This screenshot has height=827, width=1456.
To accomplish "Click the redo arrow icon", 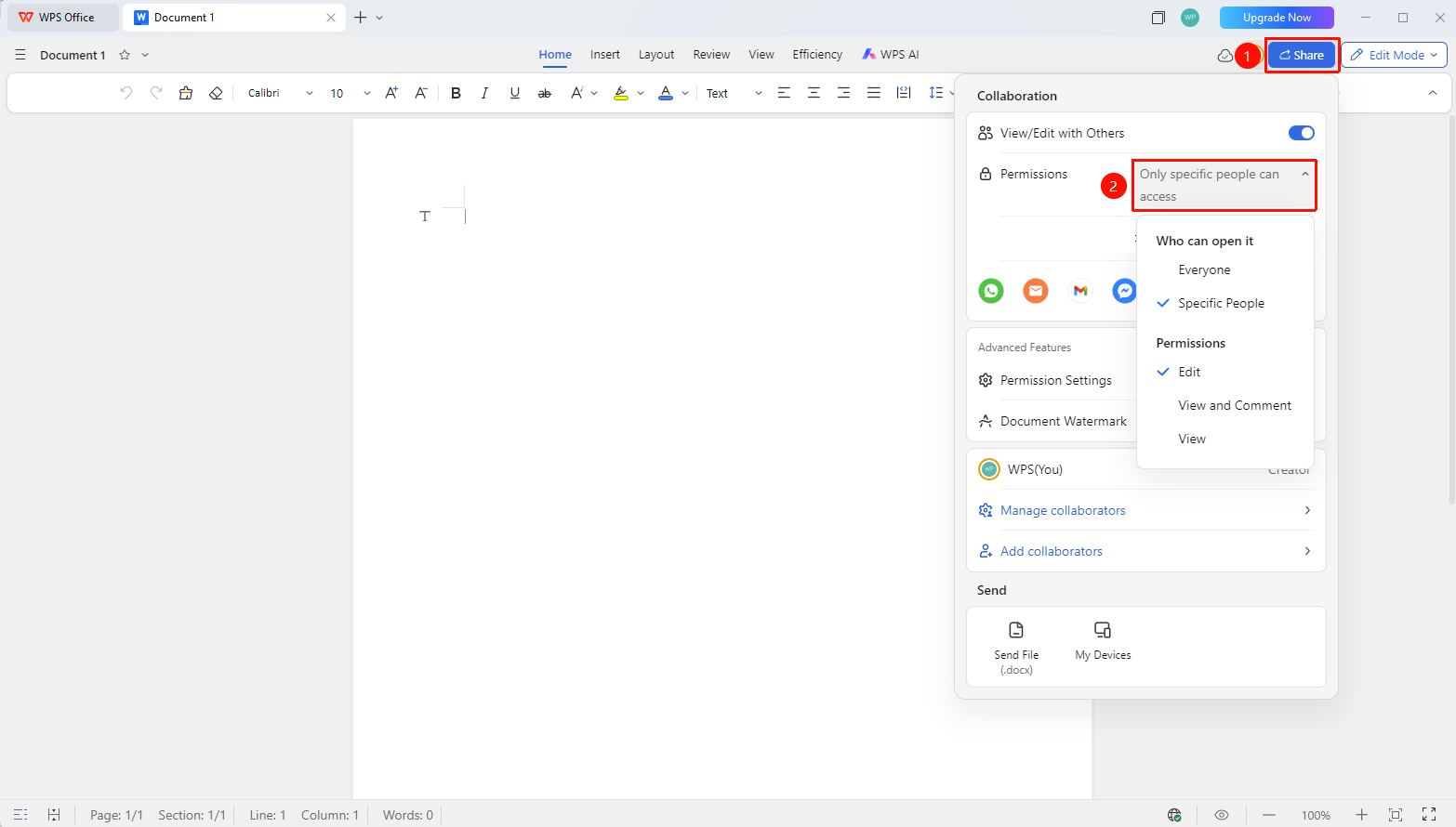I will point(156,93).
